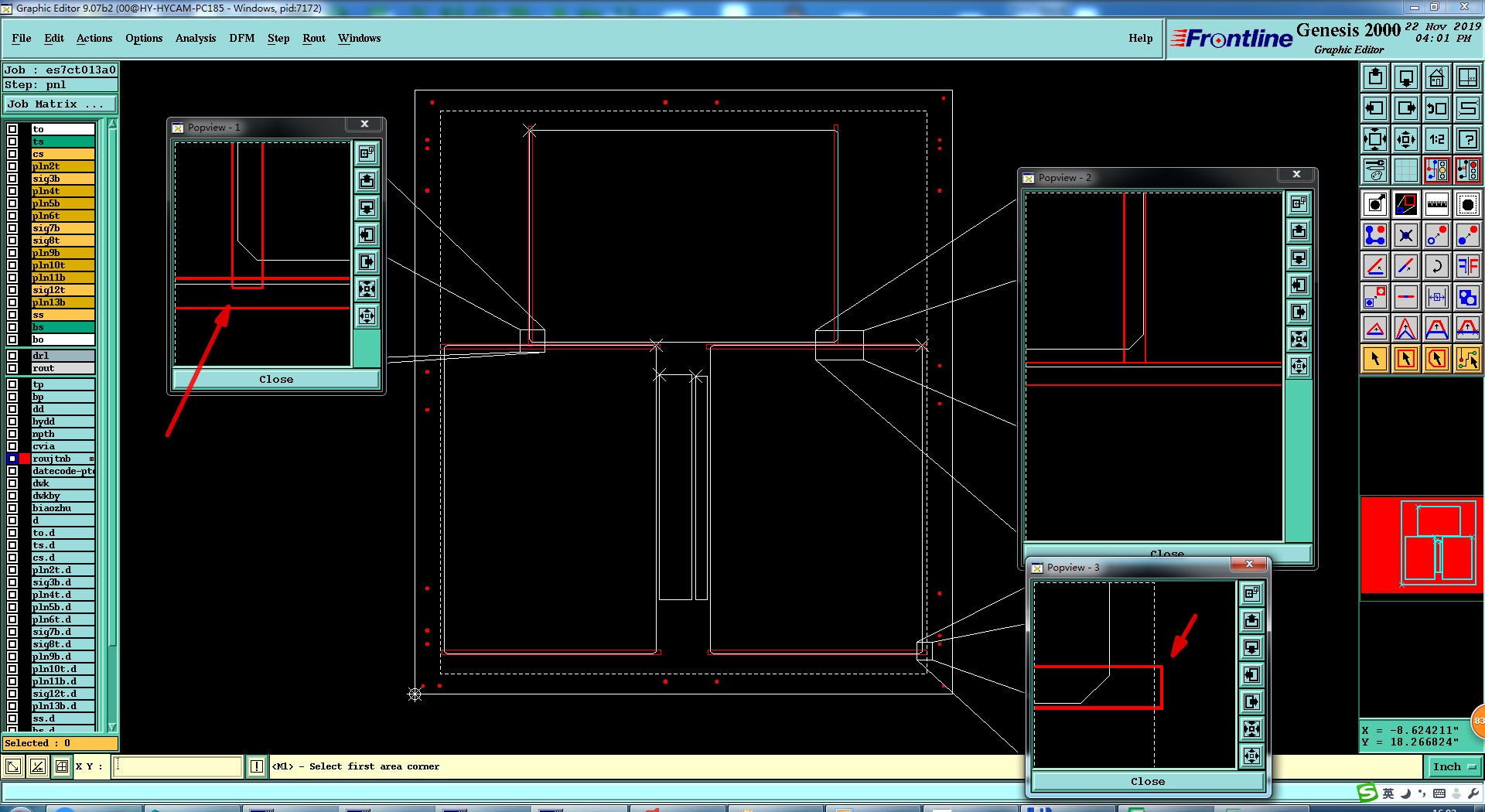This screenshot has height=812, width=1485.
Task: Toggle the checkbox for layer pln6t
Action: pos(12,216)
